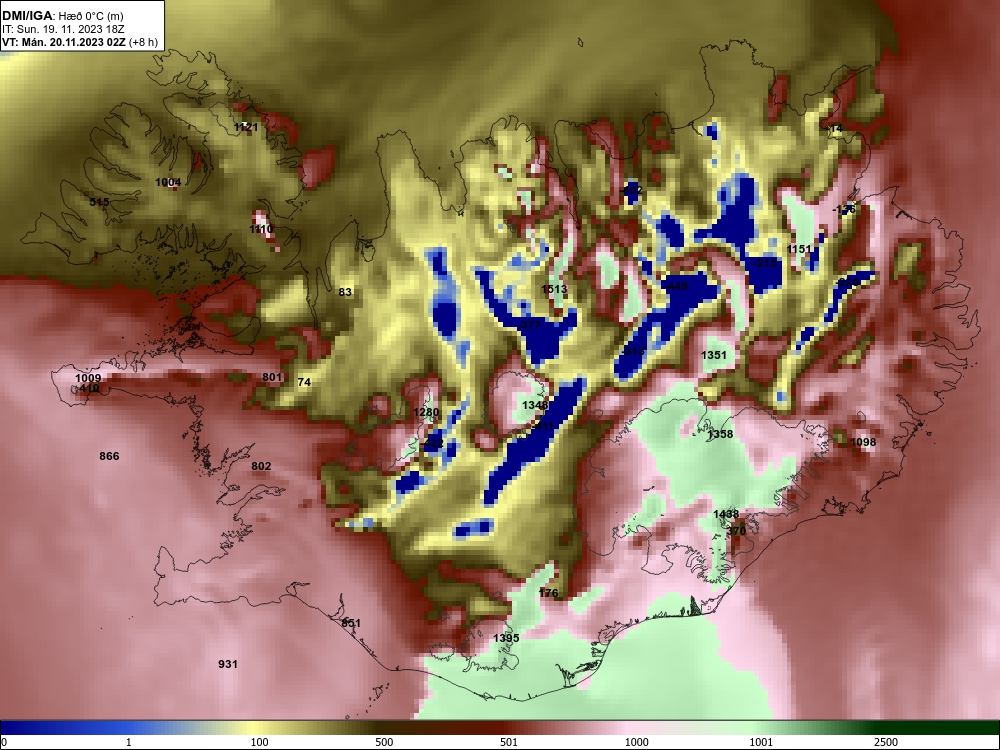This screenshot has width=1000, height=750.
Task: Click the map value 1009
Action: (88, 379)
